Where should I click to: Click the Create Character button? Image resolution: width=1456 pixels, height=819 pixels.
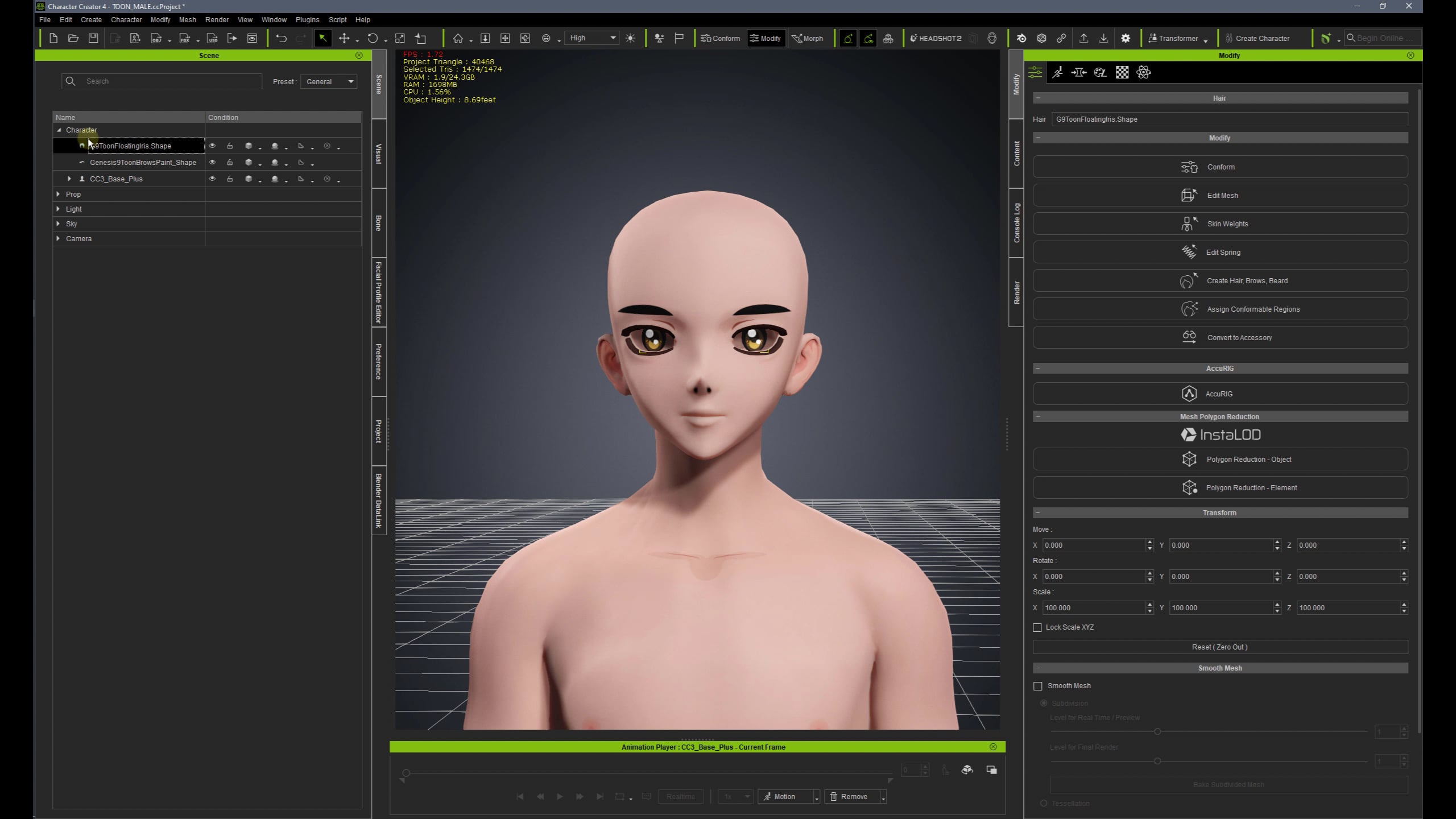(x=1258, y=38)
